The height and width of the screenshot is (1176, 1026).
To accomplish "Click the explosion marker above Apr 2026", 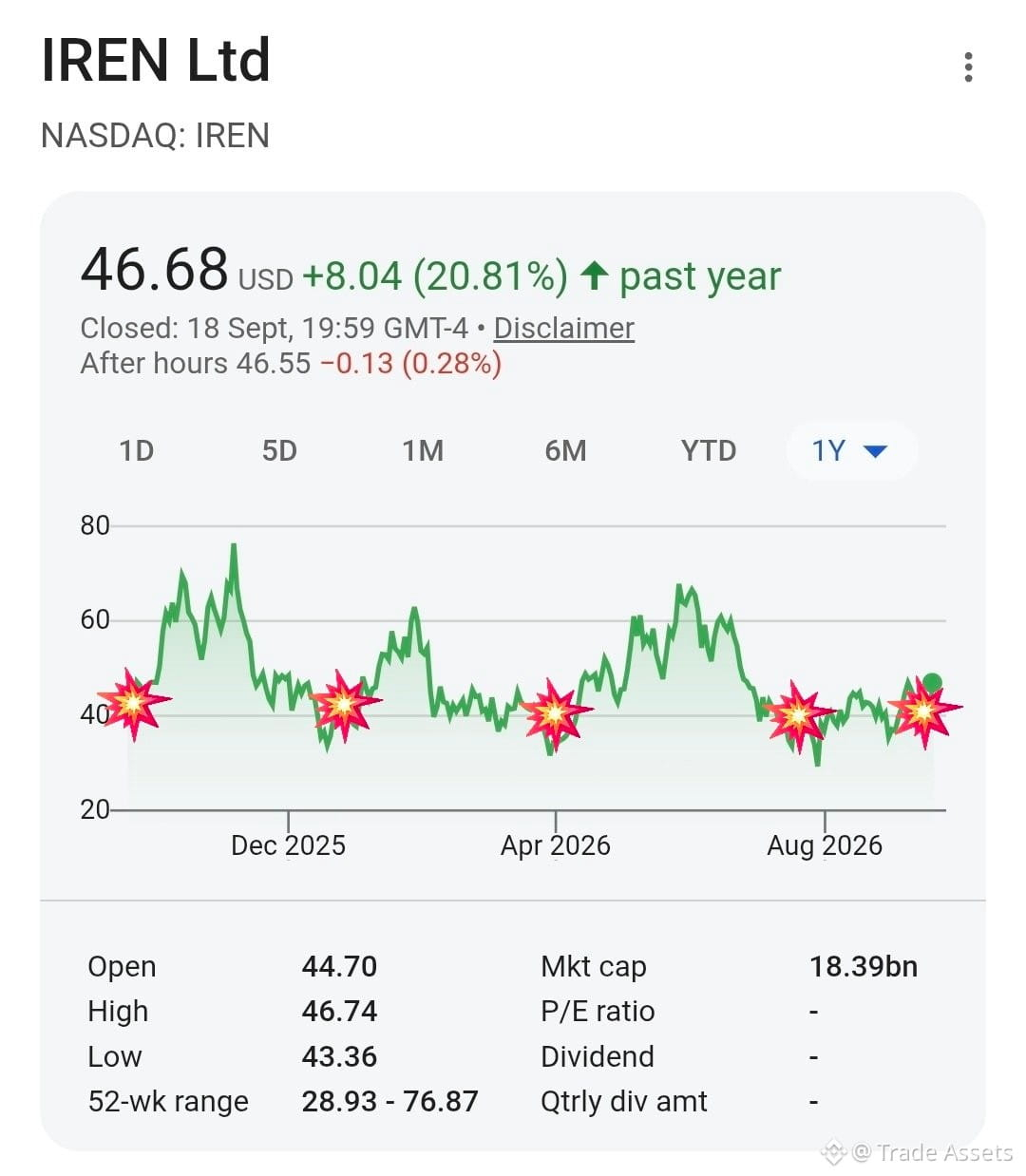I will point(556,713).
